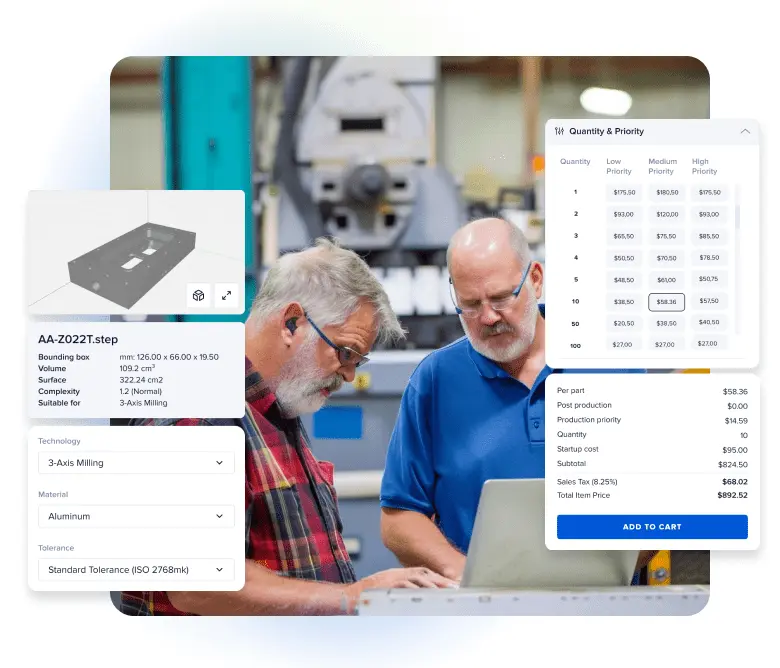Image resolution: width=780 pixels, height=668 pixels.
Task: Select High Priority price for quantity 1
Action: 709,192
